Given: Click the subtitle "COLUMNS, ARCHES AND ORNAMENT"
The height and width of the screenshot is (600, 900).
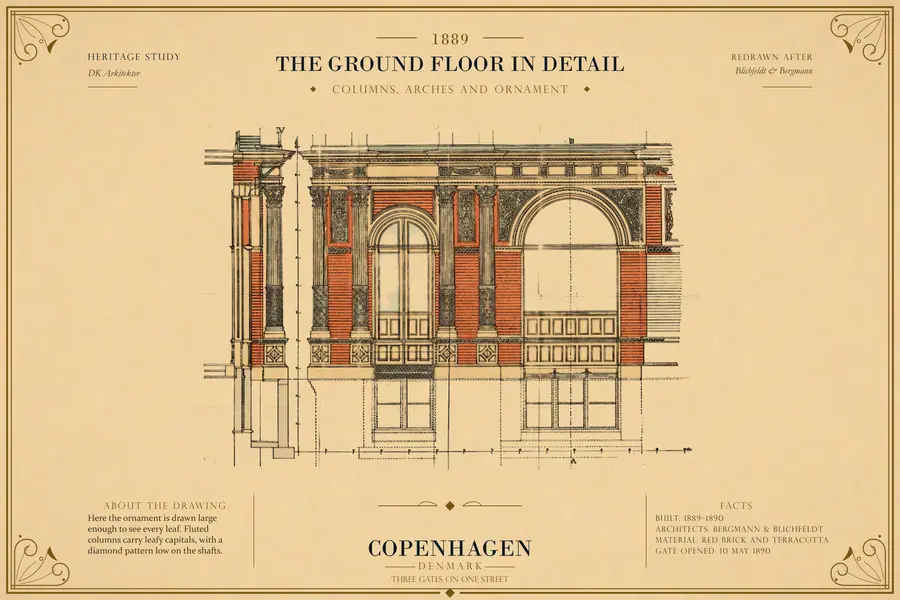Looking at the screenshot, I should [x=450, y=90].
